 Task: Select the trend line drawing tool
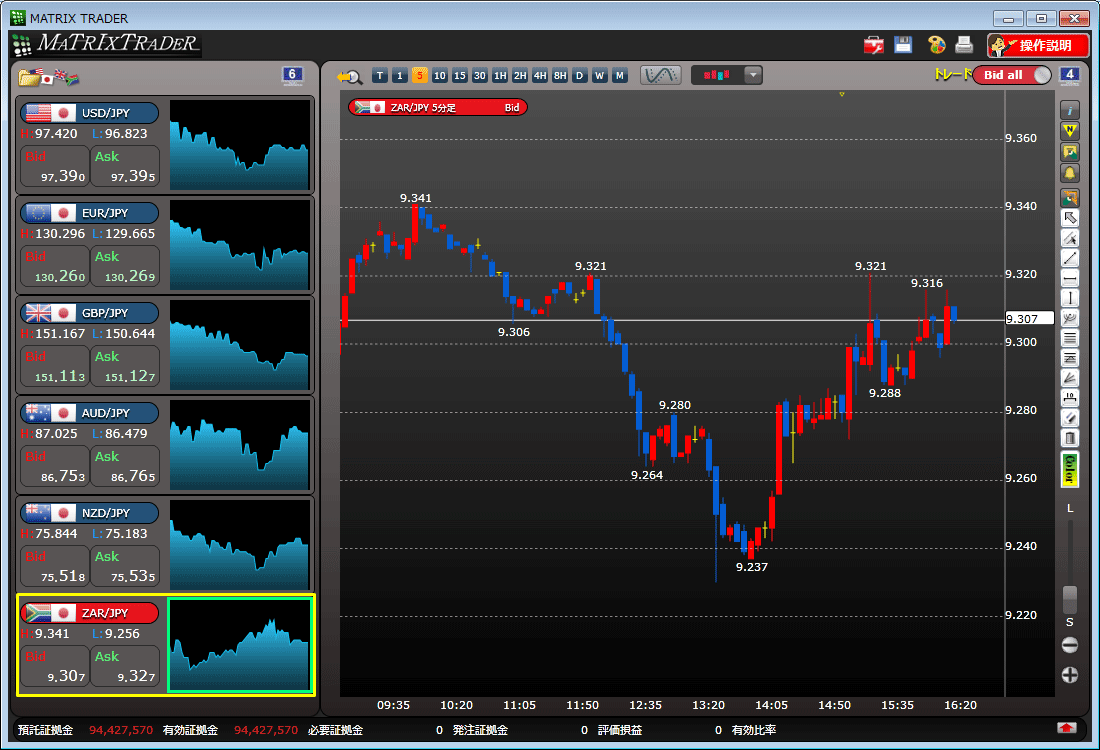tap(1069, 258)
